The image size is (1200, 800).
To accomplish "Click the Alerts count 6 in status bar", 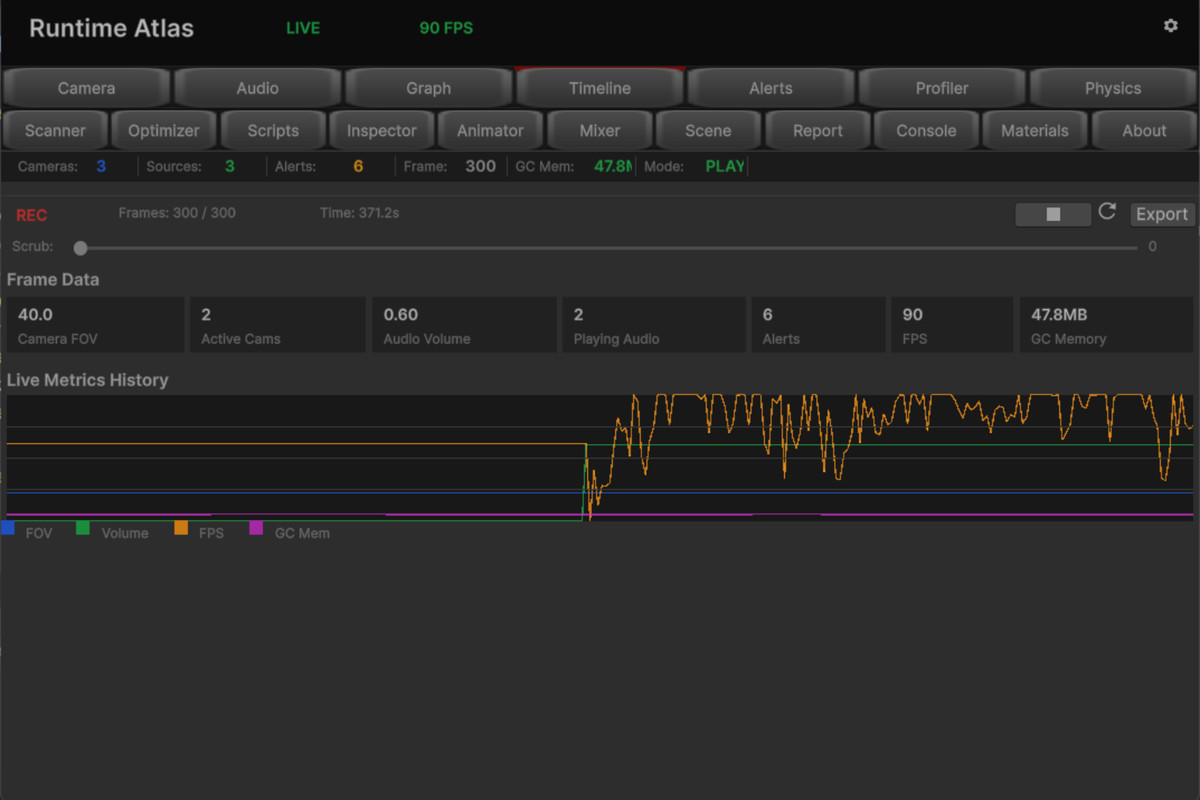I will click(358, 166).
